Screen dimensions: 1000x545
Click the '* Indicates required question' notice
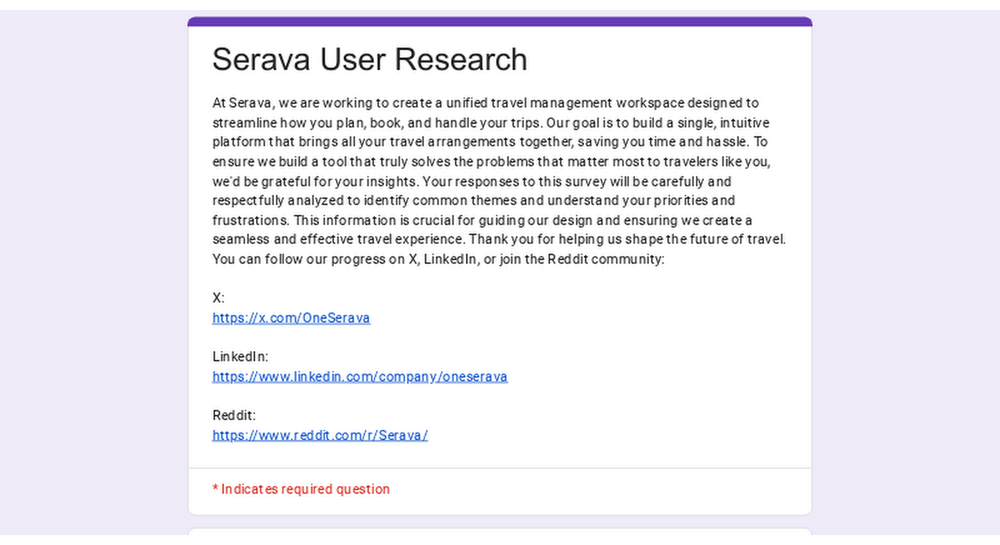(301, 489)
